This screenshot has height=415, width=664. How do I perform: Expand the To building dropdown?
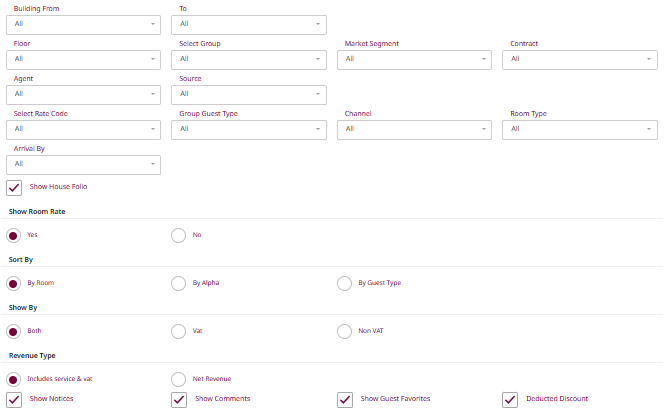(249, 24)
